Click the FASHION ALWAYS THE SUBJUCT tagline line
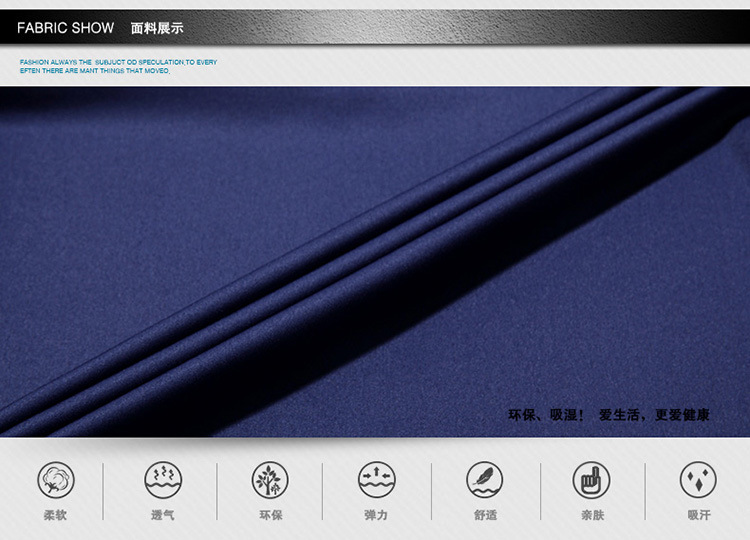This screenshot has height=540, width=750. [x=118, y=62]
